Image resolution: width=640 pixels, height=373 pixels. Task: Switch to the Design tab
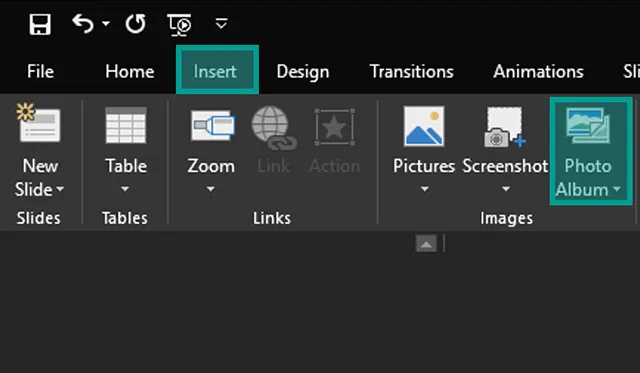point(303,72)
